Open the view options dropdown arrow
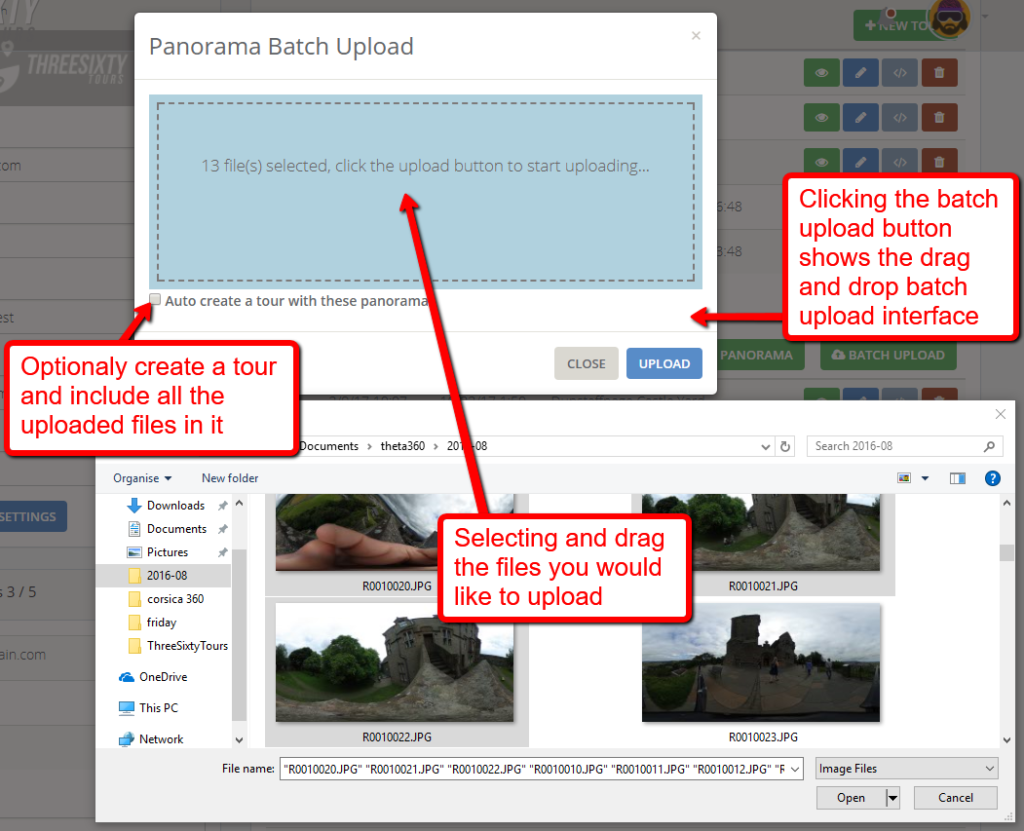Image resolution: width=1024 pixels, height=831 pixels. [925, 478]
